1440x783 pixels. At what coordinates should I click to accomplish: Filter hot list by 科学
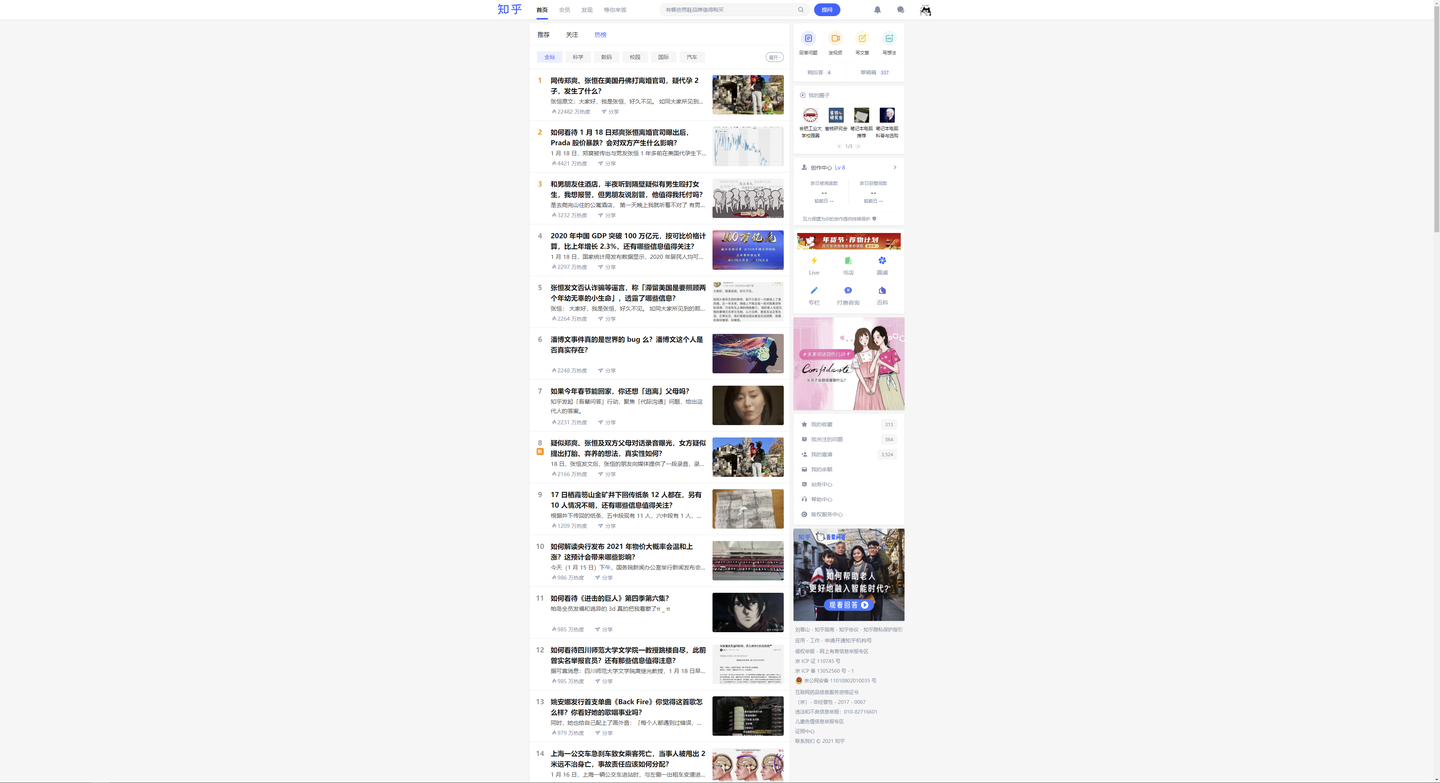coord(578,57)
